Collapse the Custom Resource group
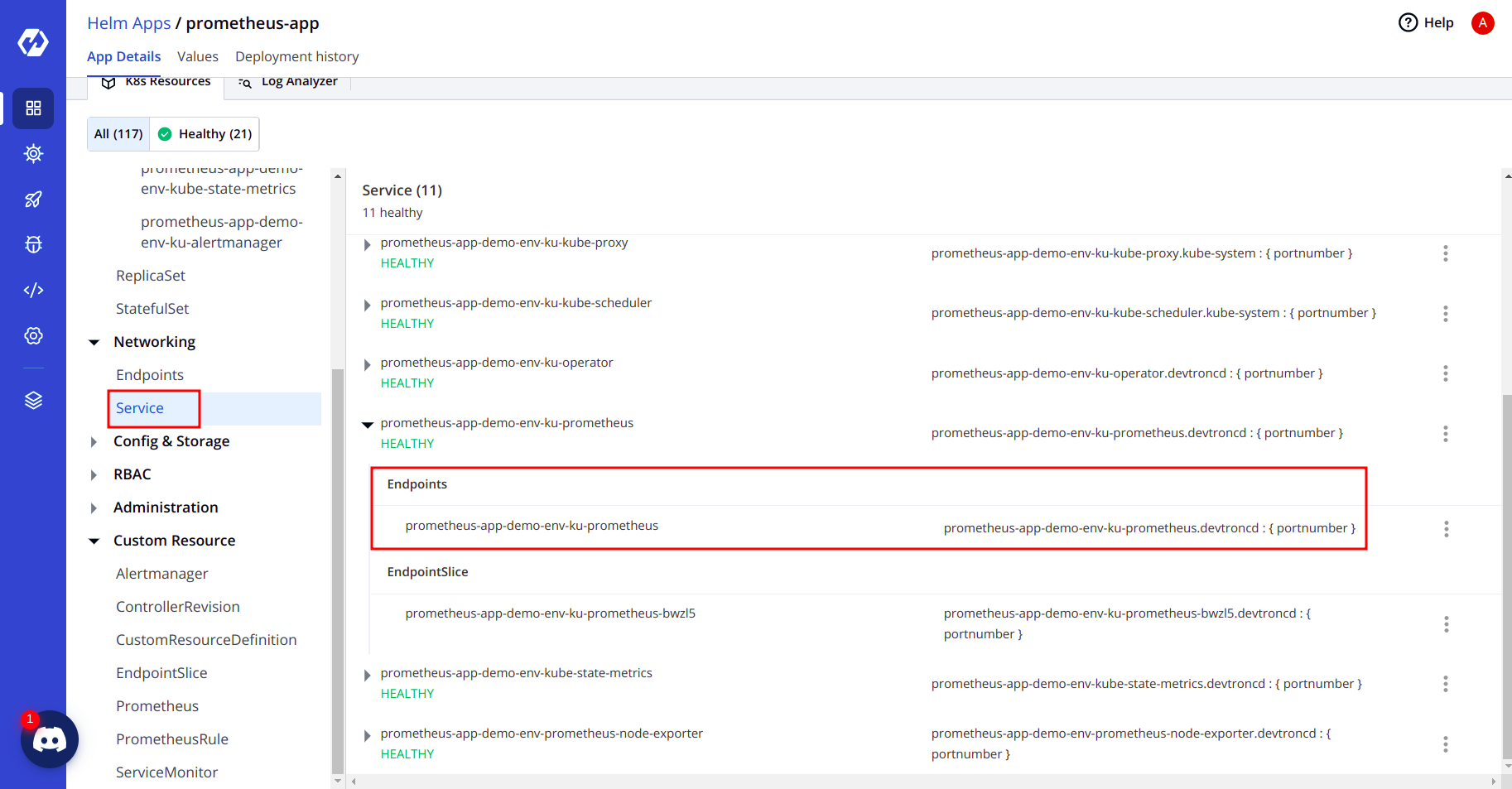The image size is (1512, 789). (x=94, y=541)
